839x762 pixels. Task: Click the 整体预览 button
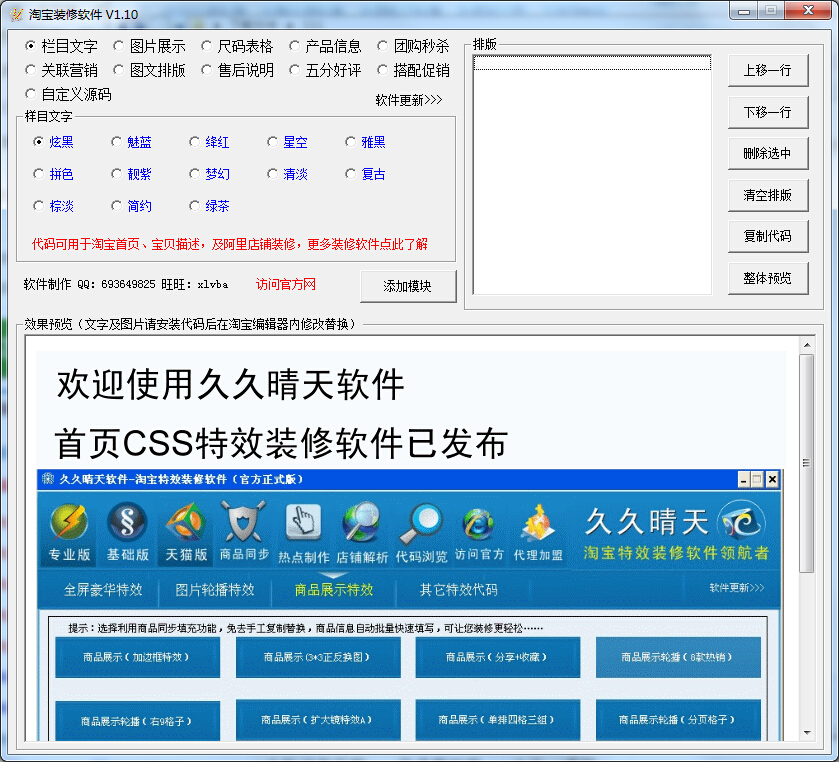(768, 278)
